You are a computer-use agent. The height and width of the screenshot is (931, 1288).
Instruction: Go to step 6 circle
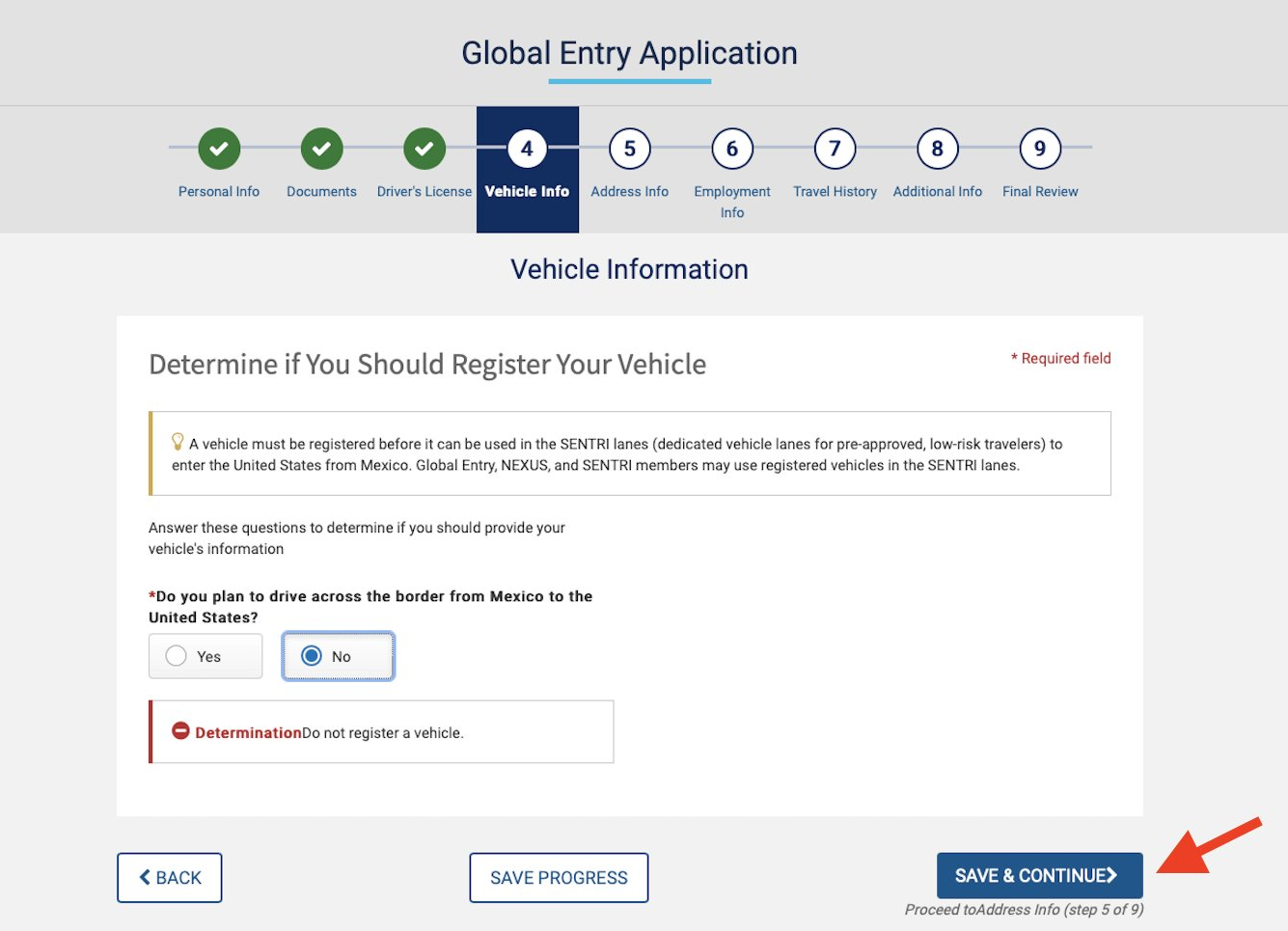click(732, 149)
